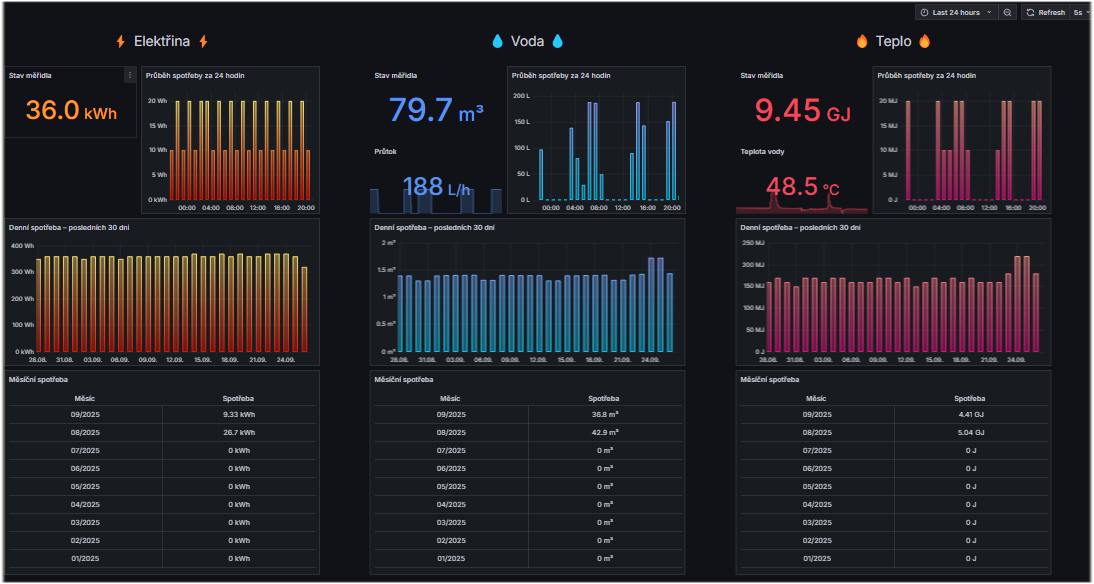This screenshot has height=584, width=1094.
Task: Click the Teplota vody panel title
Action: point(762,152)
